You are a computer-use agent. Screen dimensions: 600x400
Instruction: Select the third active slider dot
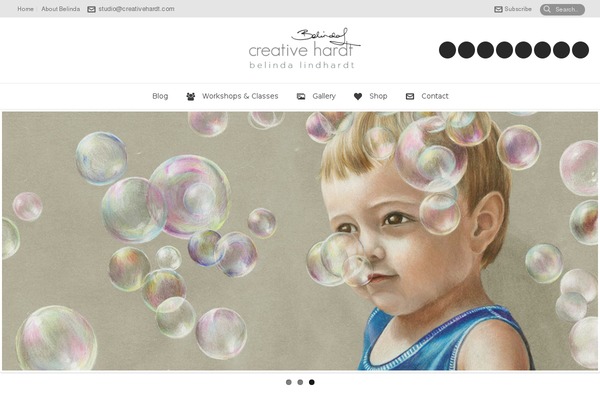[x=311, y=382]
